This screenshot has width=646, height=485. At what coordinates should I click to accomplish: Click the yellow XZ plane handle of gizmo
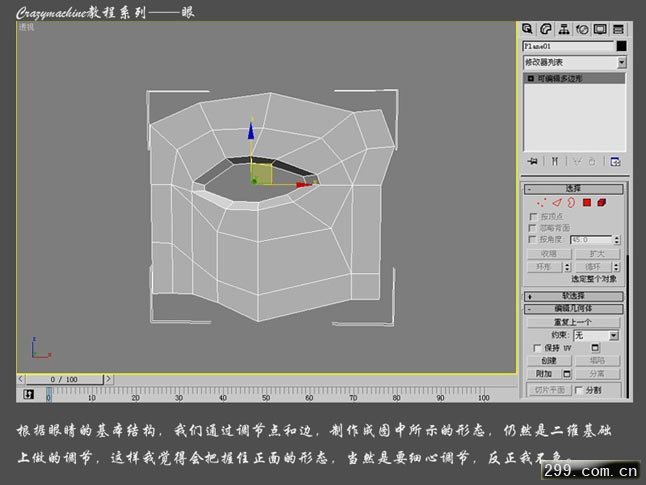[261, 173]
